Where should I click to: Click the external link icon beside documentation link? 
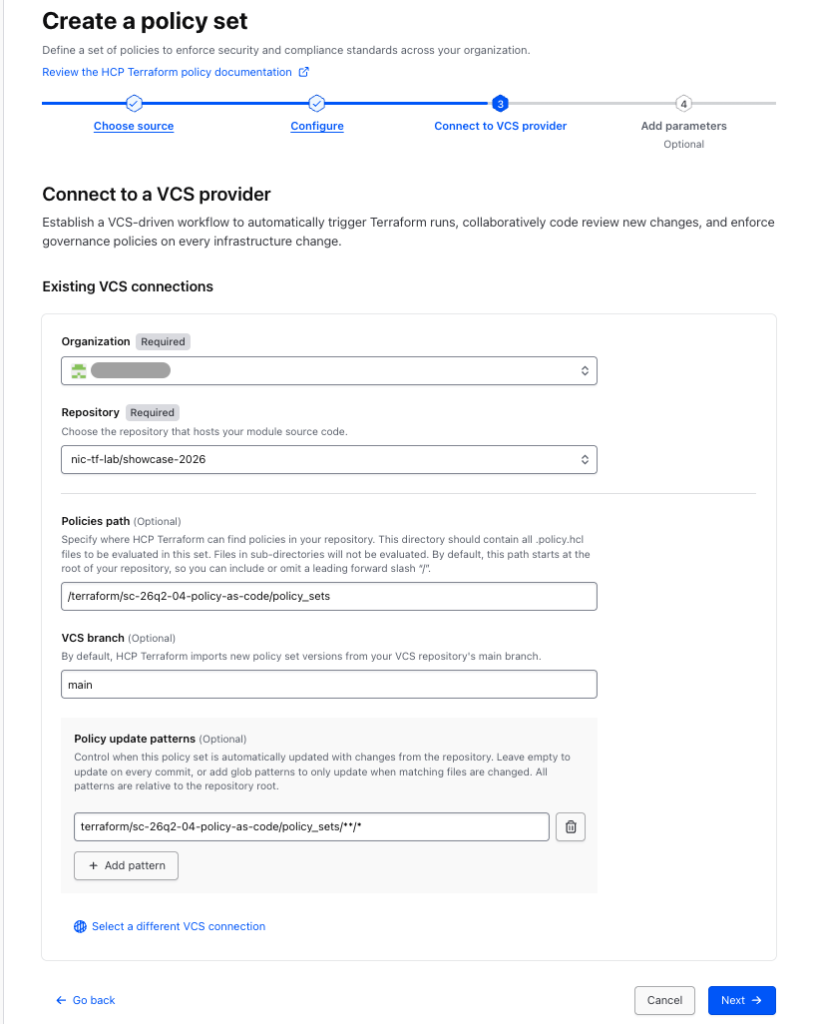pyautogui.click(x=304, y=72)
